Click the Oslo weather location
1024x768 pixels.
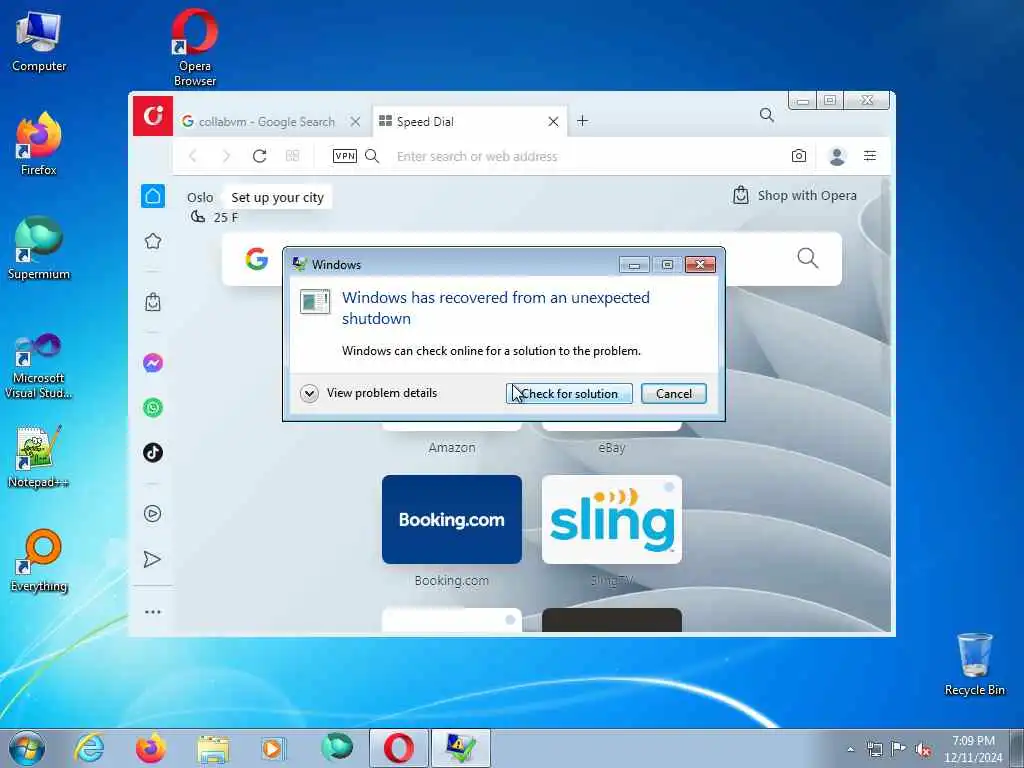(200, 197)
